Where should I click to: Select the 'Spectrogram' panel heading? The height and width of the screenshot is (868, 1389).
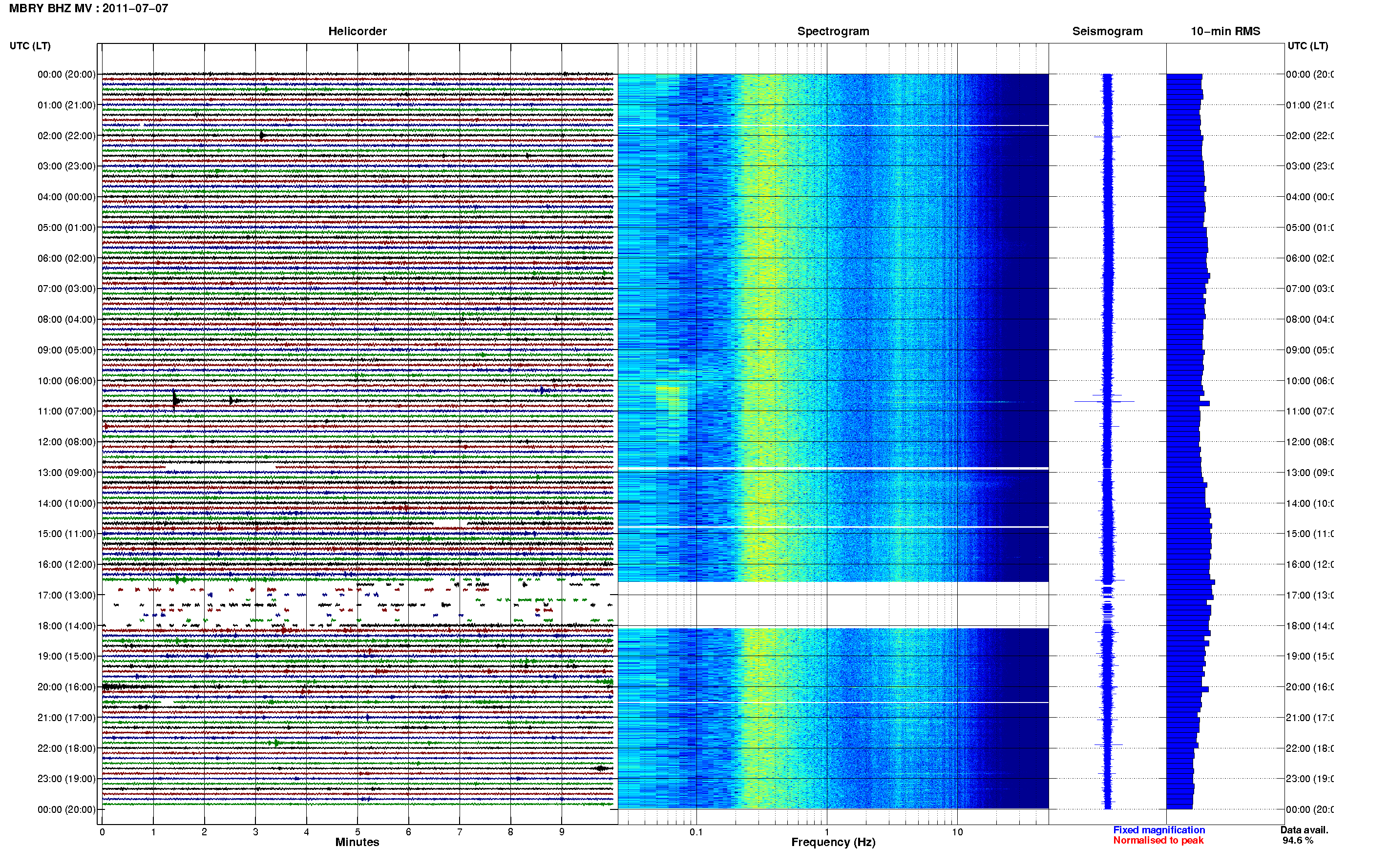click(833, 31)
